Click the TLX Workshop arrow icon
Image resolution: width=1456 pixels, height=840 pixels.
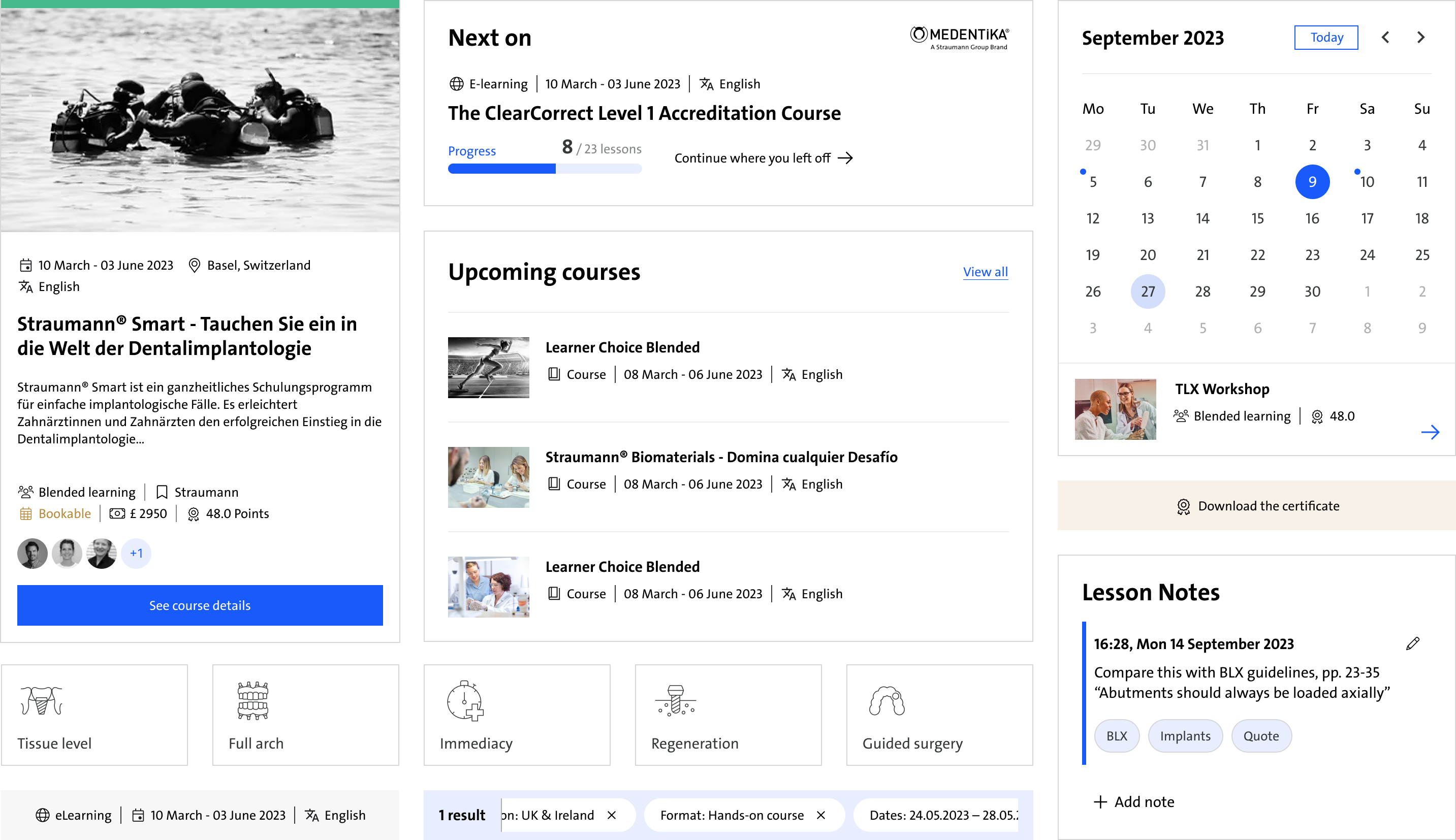[x=1430, y=432]
